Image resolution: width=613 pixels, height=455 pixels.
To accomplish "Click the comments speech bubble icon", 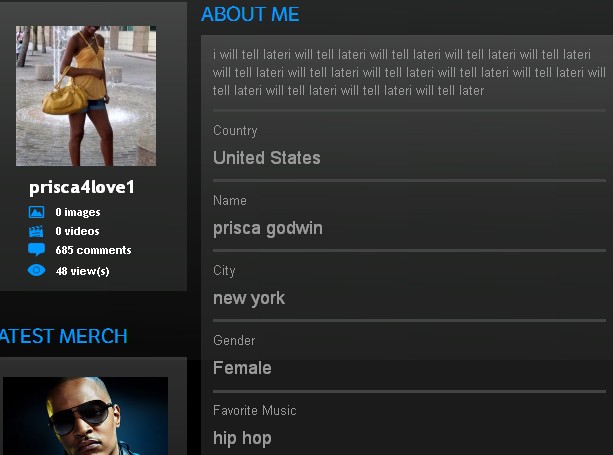I will [x=36, y=249].
